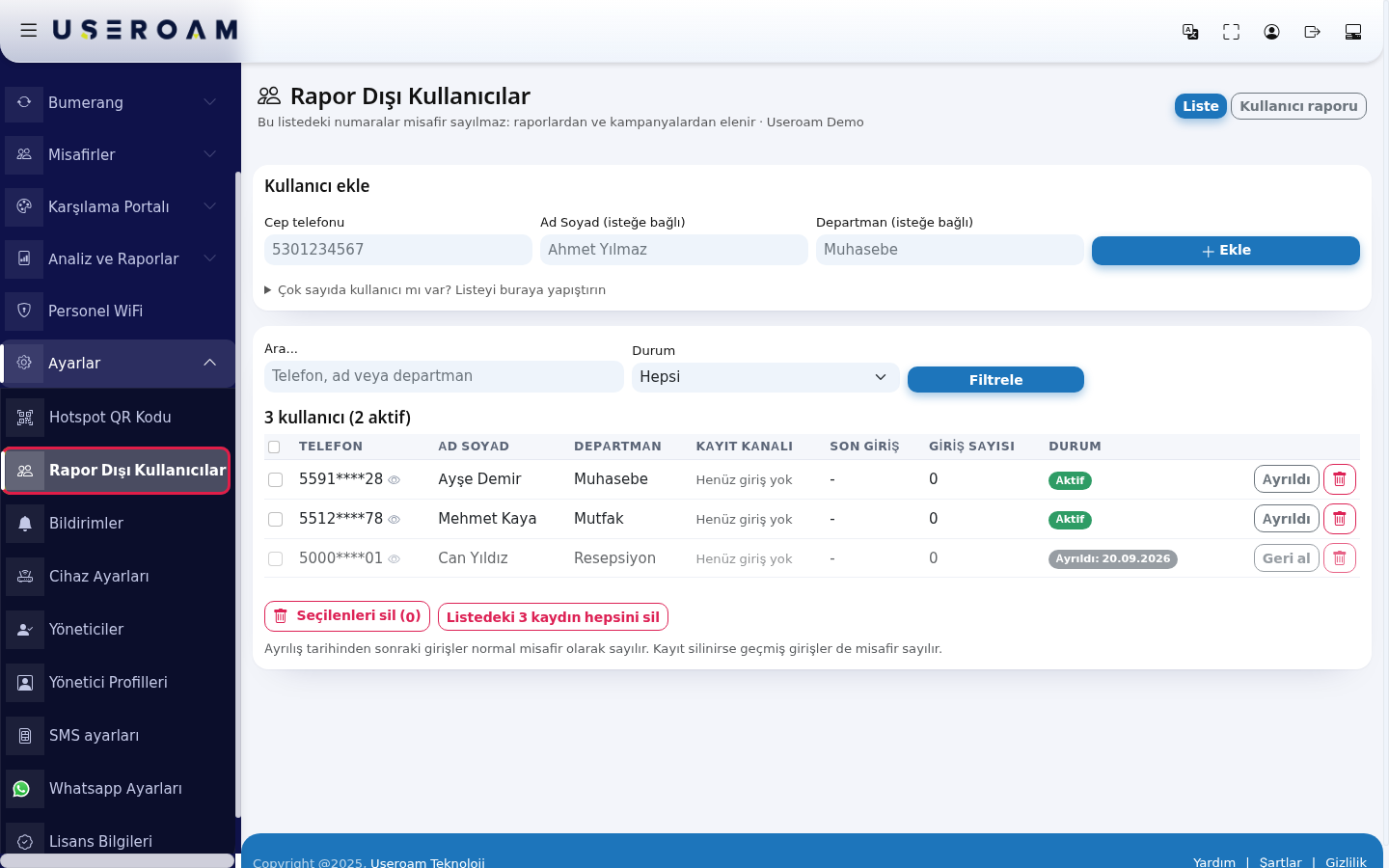
Task: Click the Cep telefonu input field
Action: click(x=398, y=250)
